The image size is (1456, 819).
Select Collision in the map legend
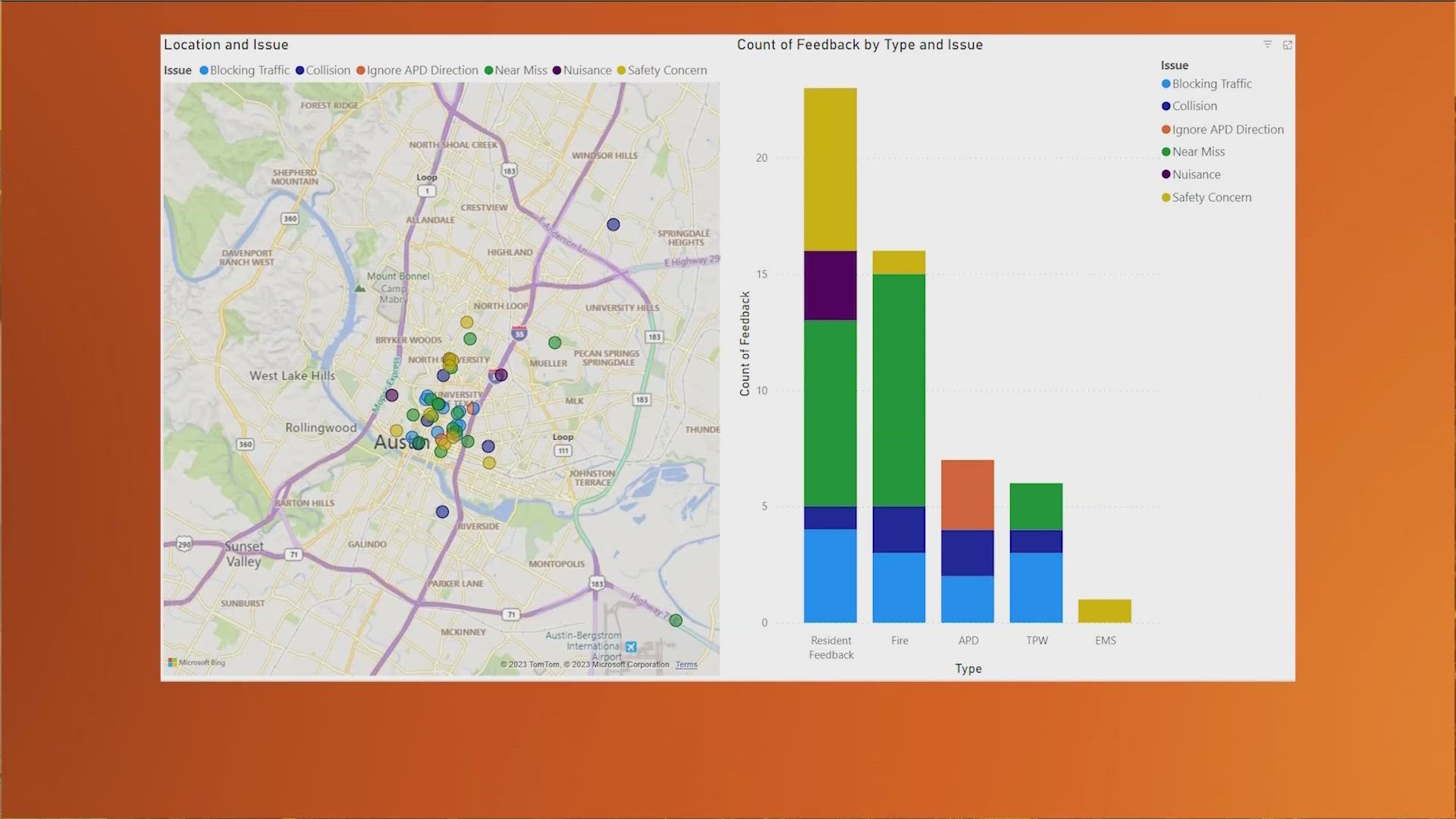pyautogui.click(x=323, y=71)
